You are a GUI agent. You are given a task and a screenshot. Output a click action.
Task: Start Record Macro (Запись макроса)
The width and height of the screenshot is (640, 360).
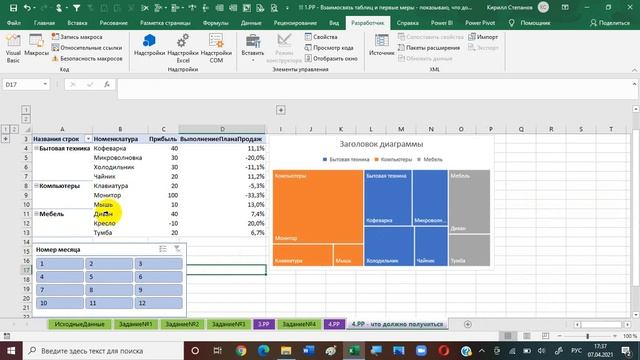click(77, 37)
